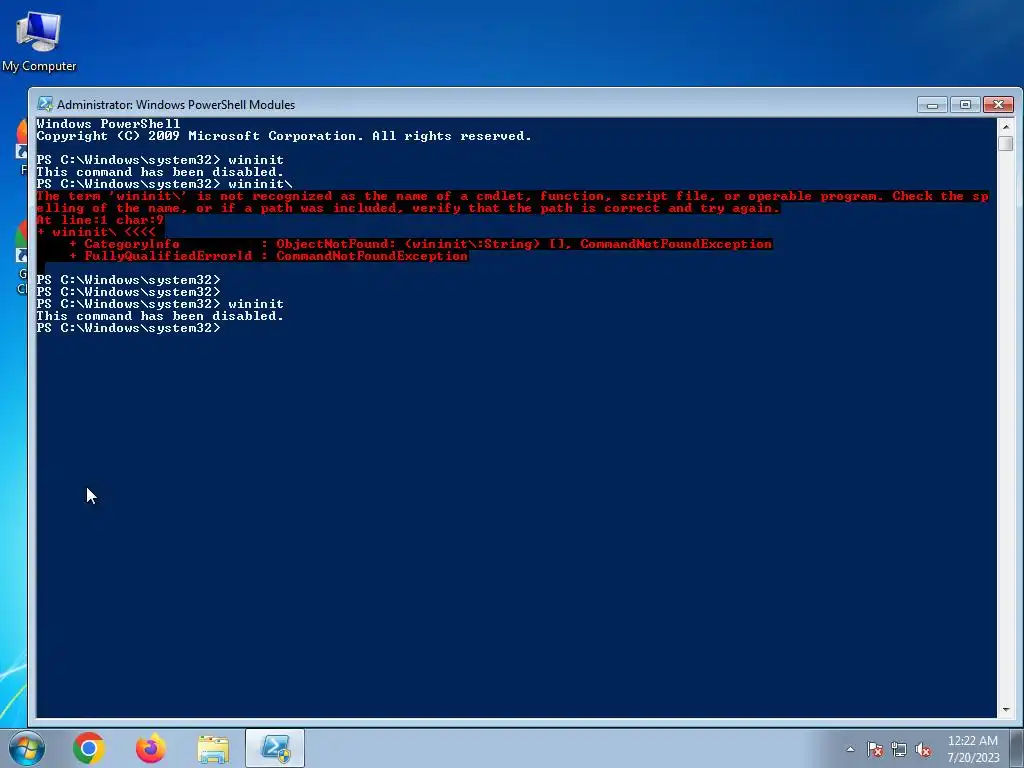This screenshot has height=768, width=1024.
Task: Click the 'CategoryInfo' error line
Action: click(x=421, y=244)
